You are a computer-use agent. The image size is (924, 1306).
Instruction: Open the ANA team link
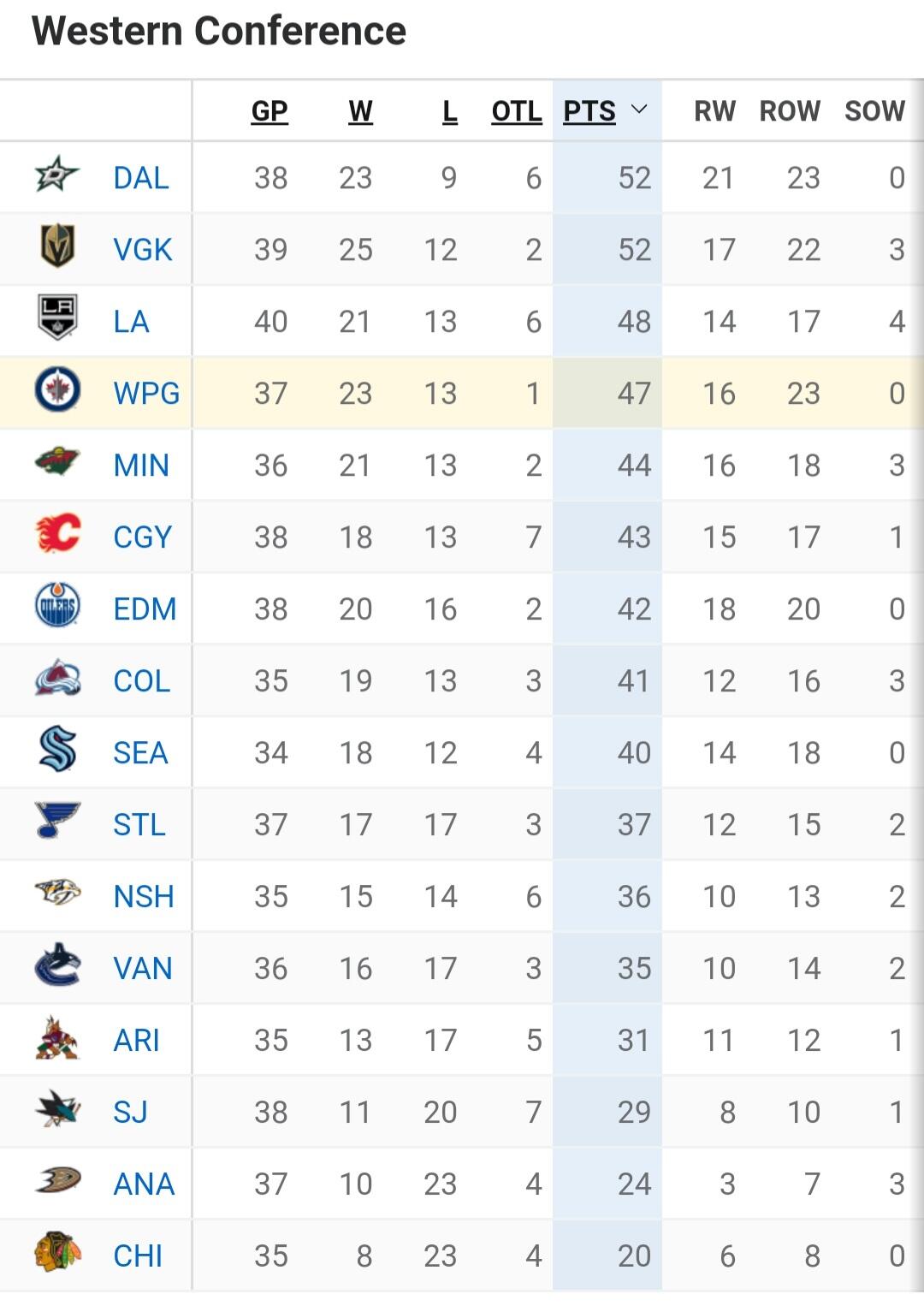pos(144,1184)
